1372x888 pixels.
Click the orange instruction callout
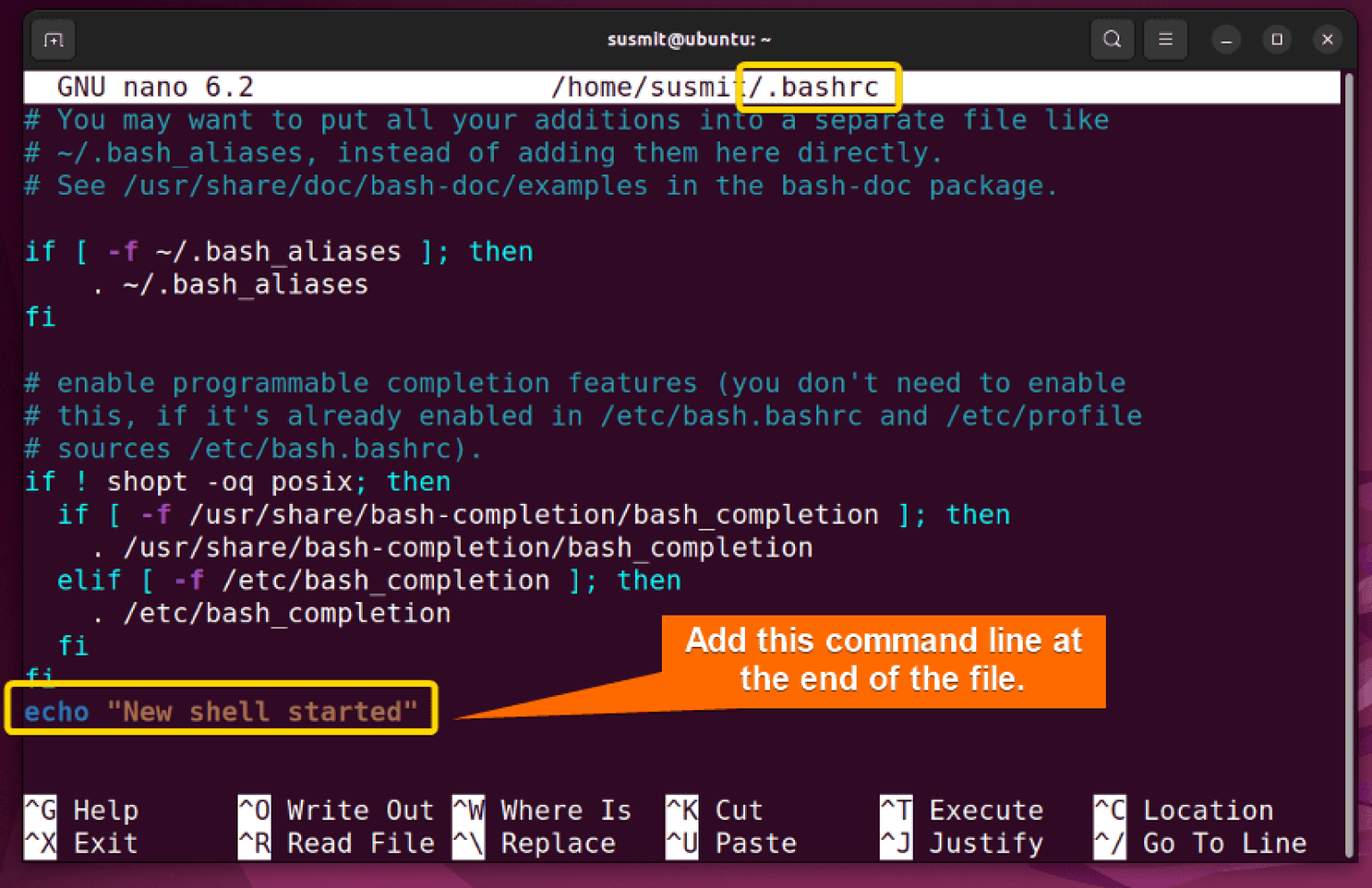(883, 661)
